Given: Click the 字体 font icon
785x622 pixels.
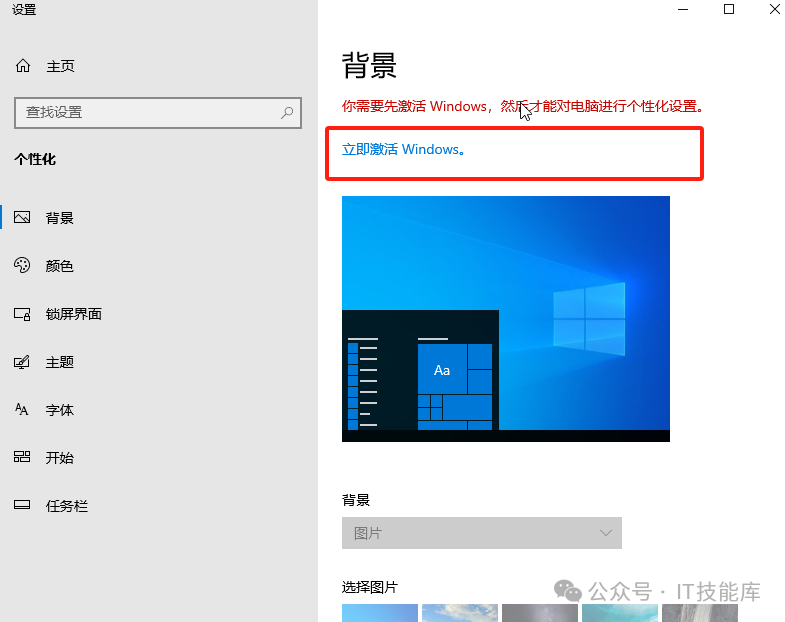Looking at the screenshot, I should (x=22, y=410).
